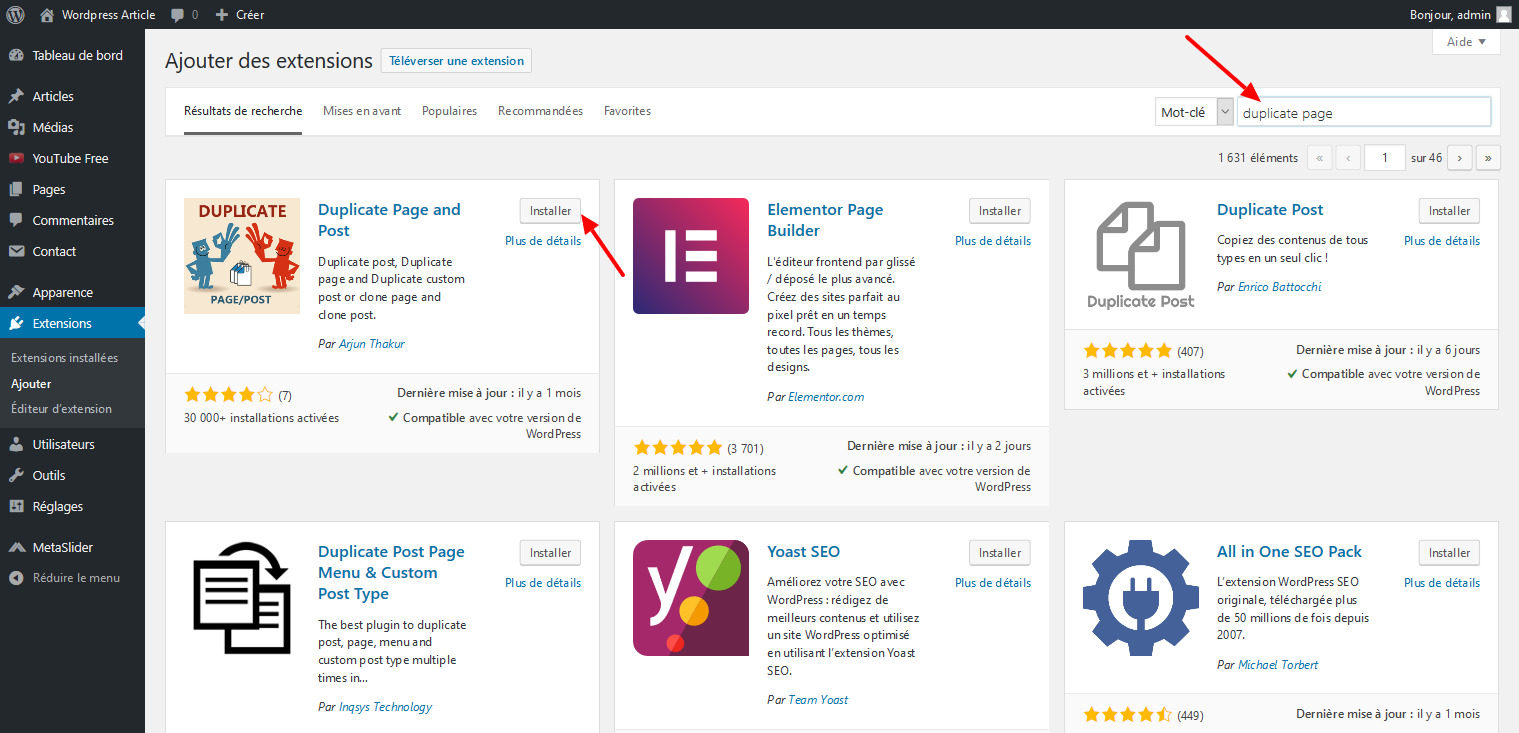Open author Arjun Thakur link

coord(370,343)
